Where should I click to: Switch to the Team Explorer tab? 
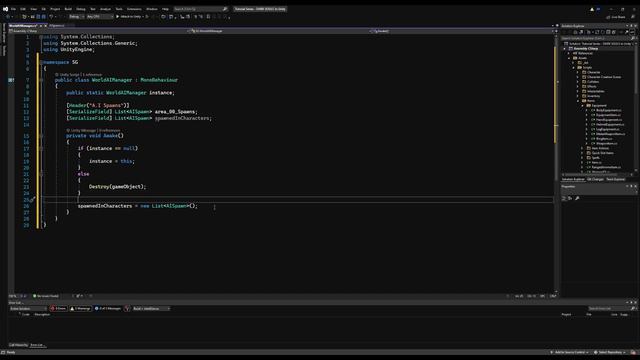pos(615,180)
